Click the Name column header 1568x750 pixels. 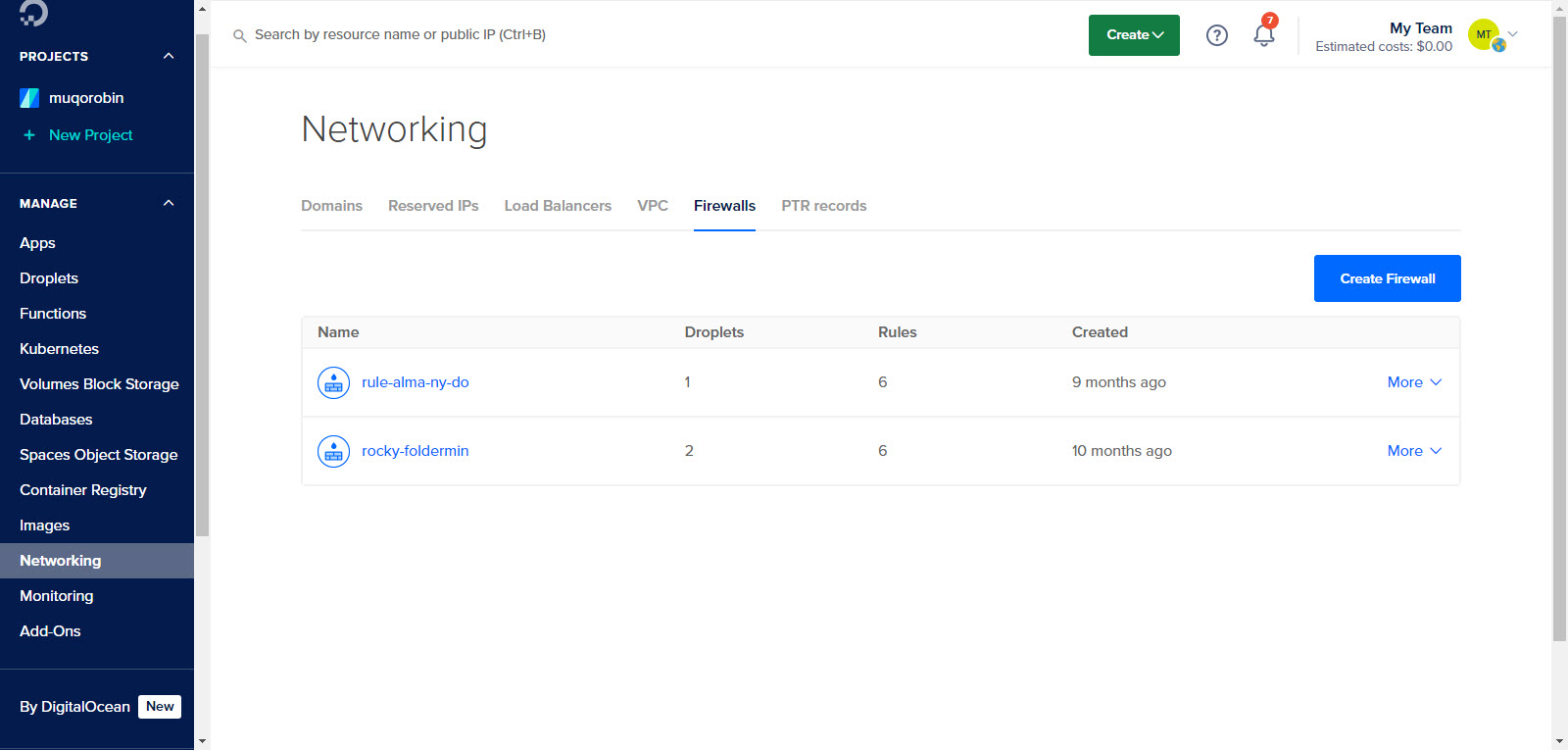point(338,332)
